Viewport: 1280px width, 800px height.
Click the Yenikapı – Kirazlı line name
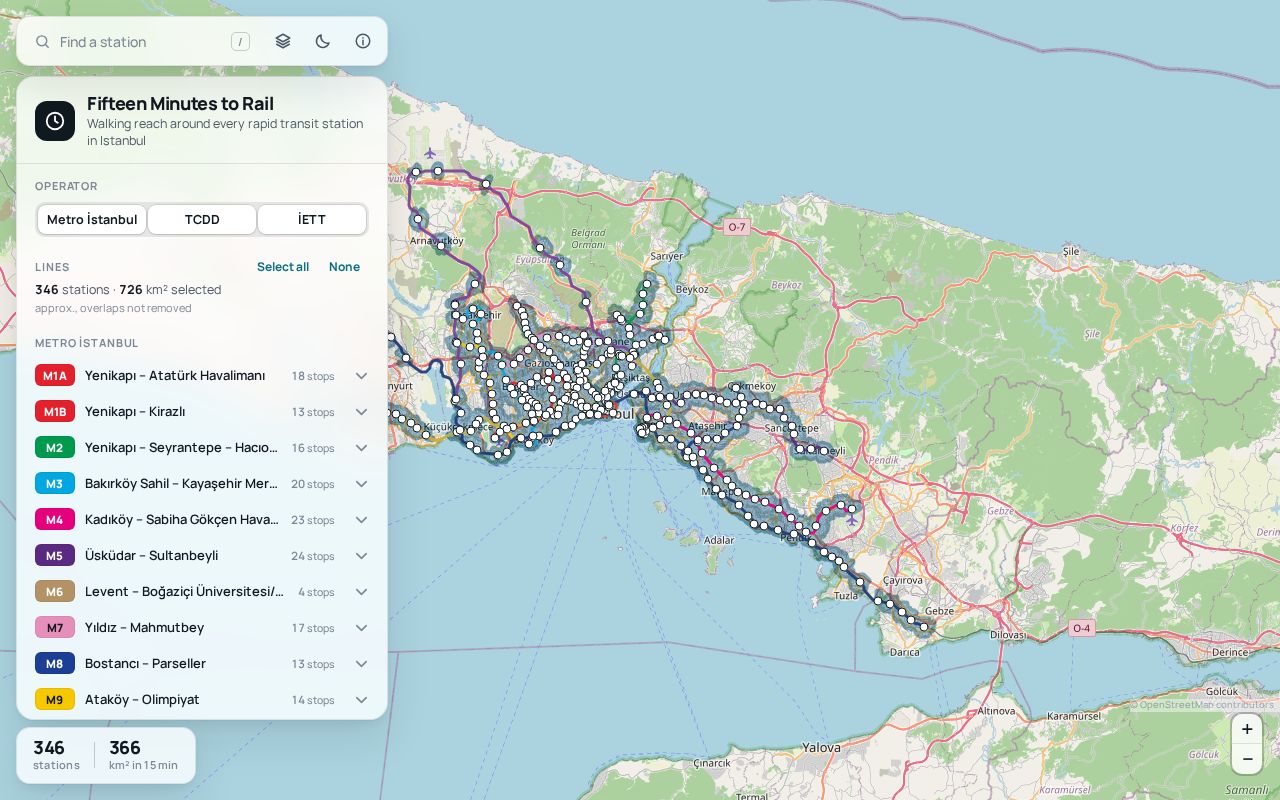click(x=135, y=412)
